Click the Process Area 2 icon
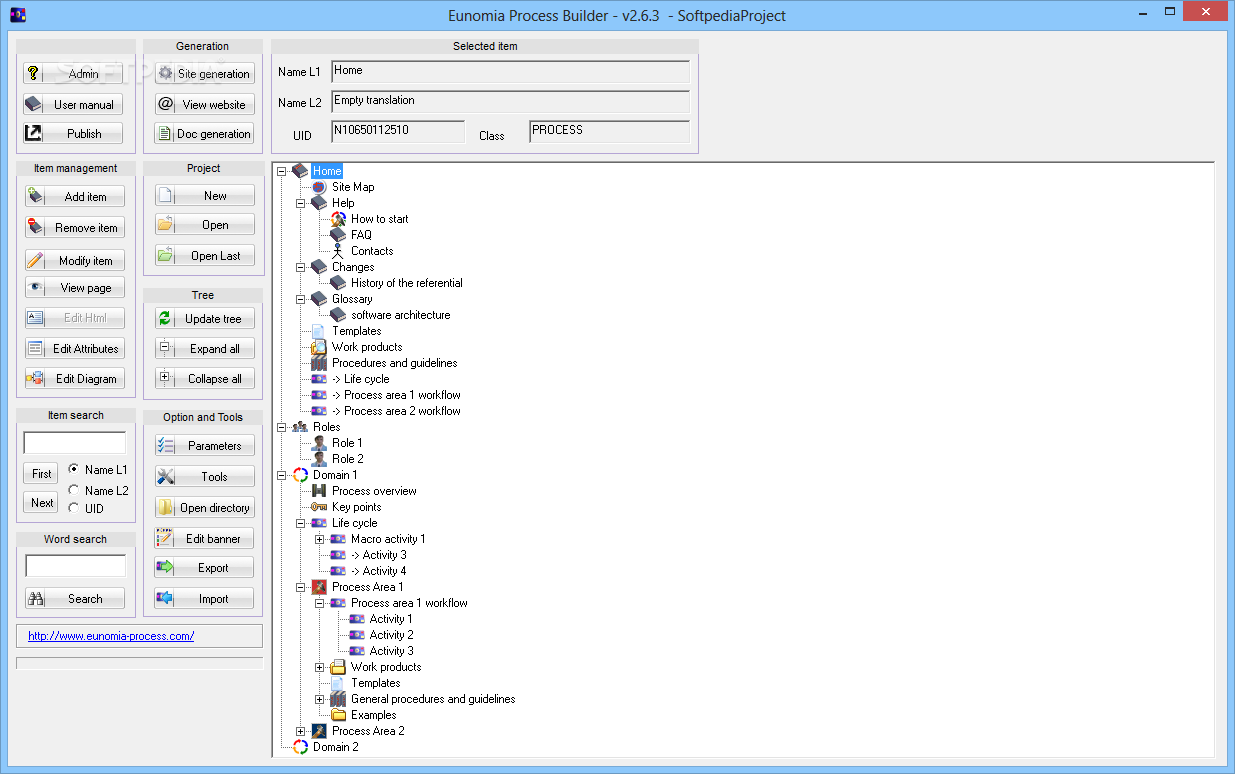The image size is (1235, 774). click(319, 731)
